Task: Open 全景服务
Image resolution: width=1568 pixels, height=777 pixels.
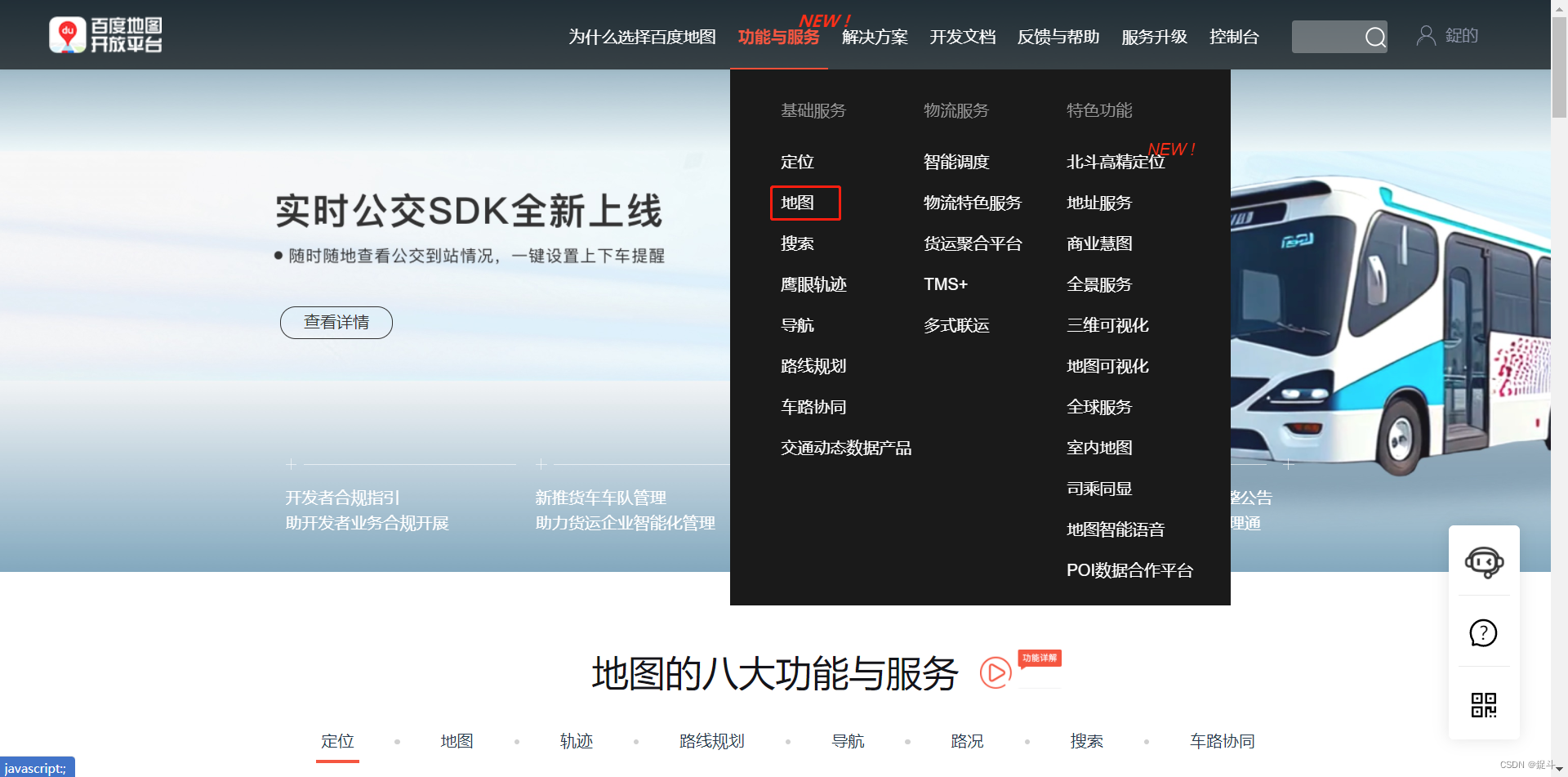Action: point(1099,284)
